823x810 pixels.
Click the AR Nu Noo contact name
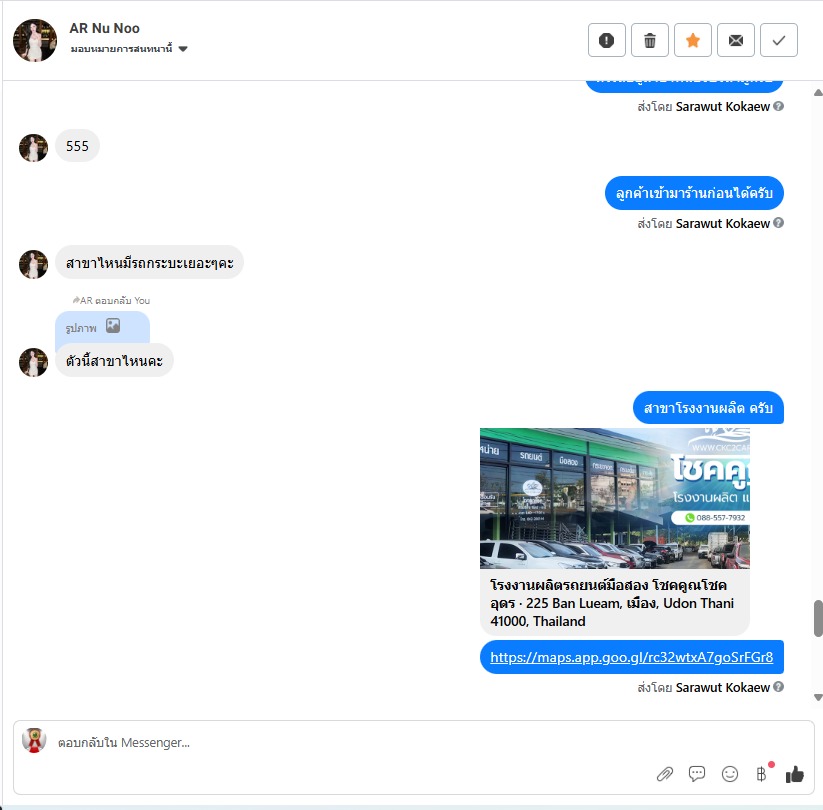104,28
